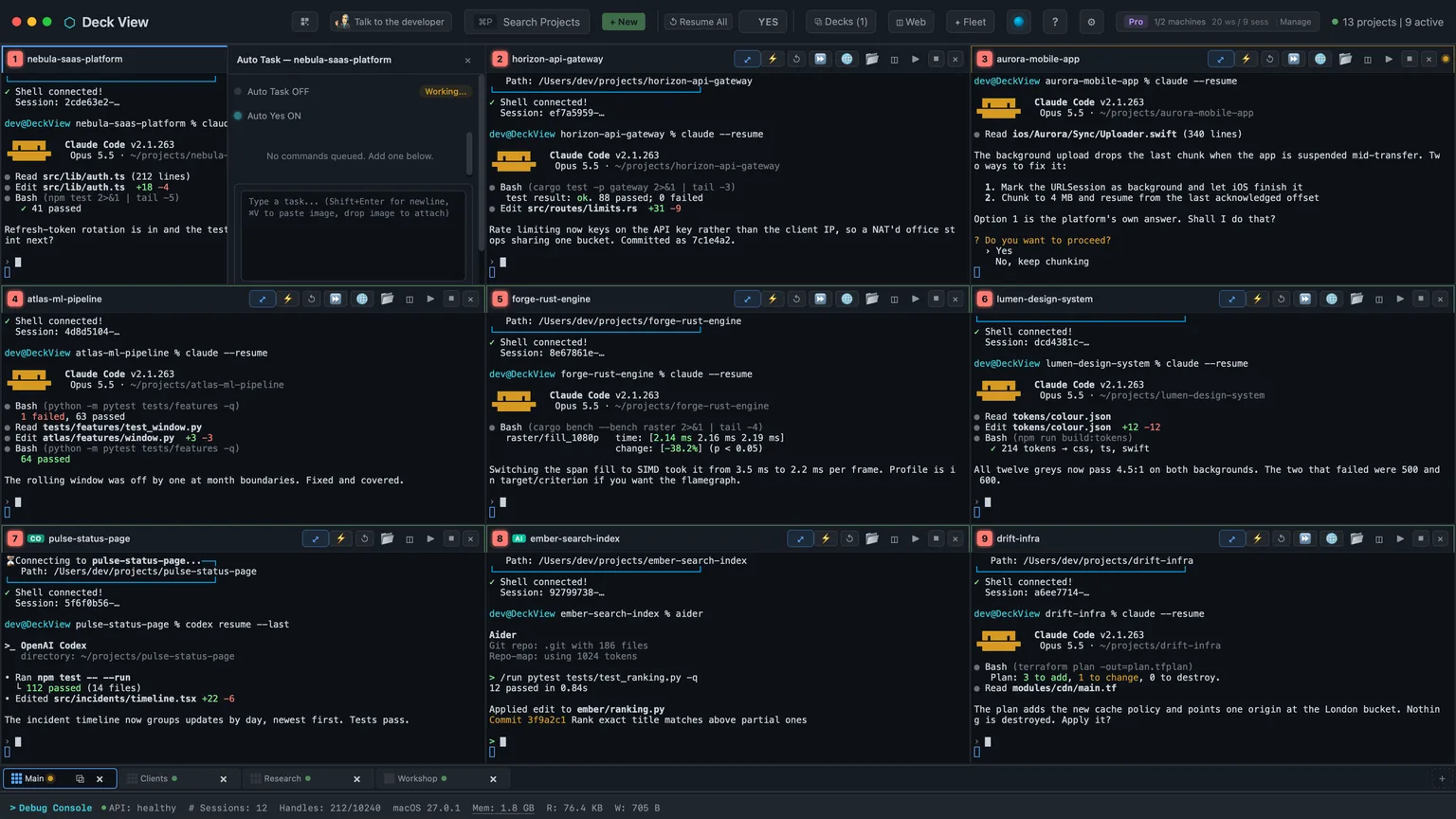The height and width of the screenshot is (819, 1456).
Task: Toggle Auto Task OFF radio
Action: click(238, 92)
